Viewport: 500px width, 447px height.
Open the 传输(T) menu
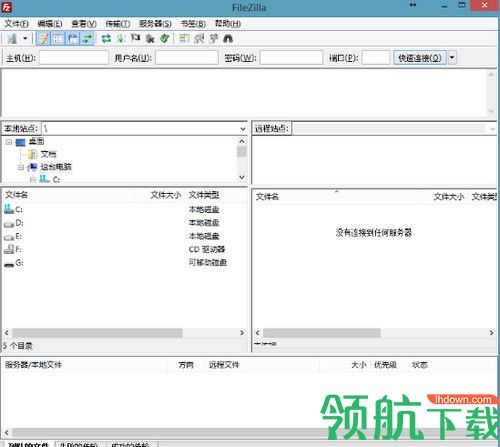pos(118,24)
